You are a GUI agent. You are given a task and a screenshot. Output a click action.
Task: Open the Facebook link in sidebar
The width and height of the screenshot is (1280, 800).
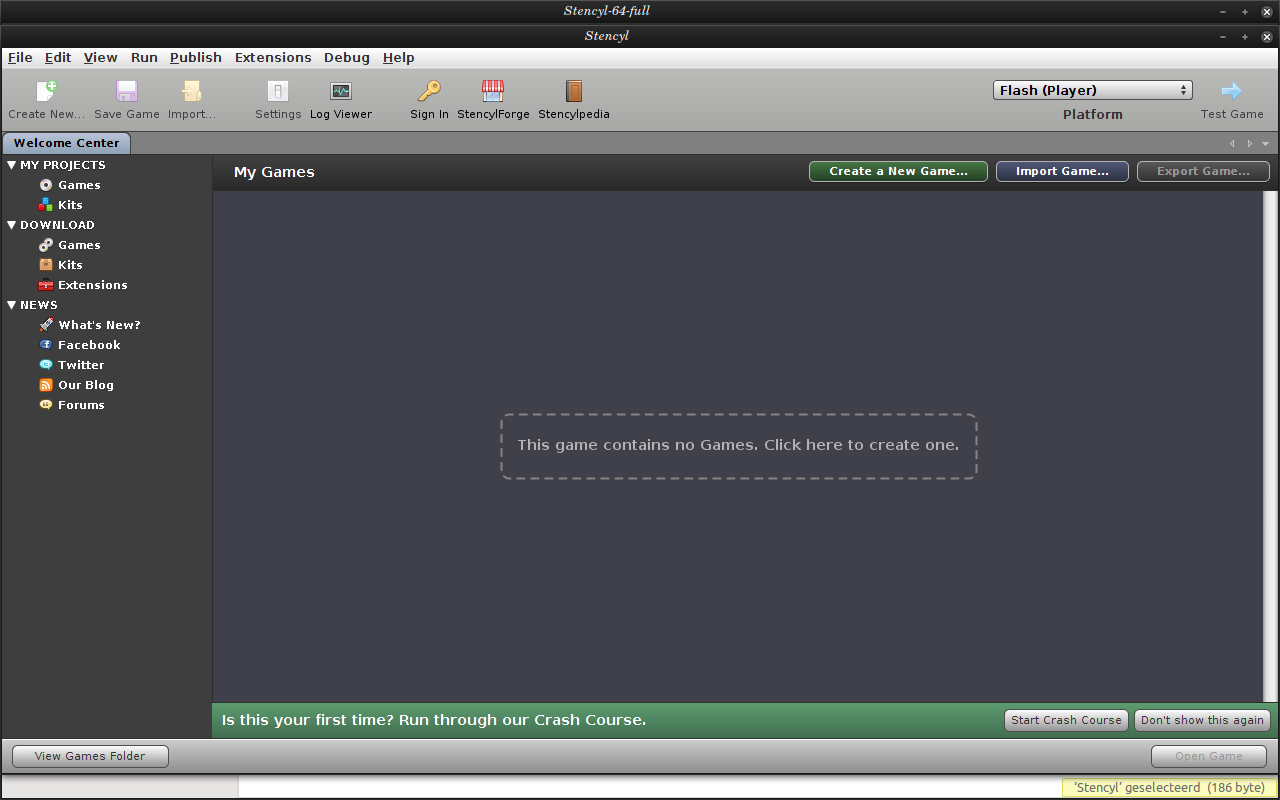pos(89,345)
